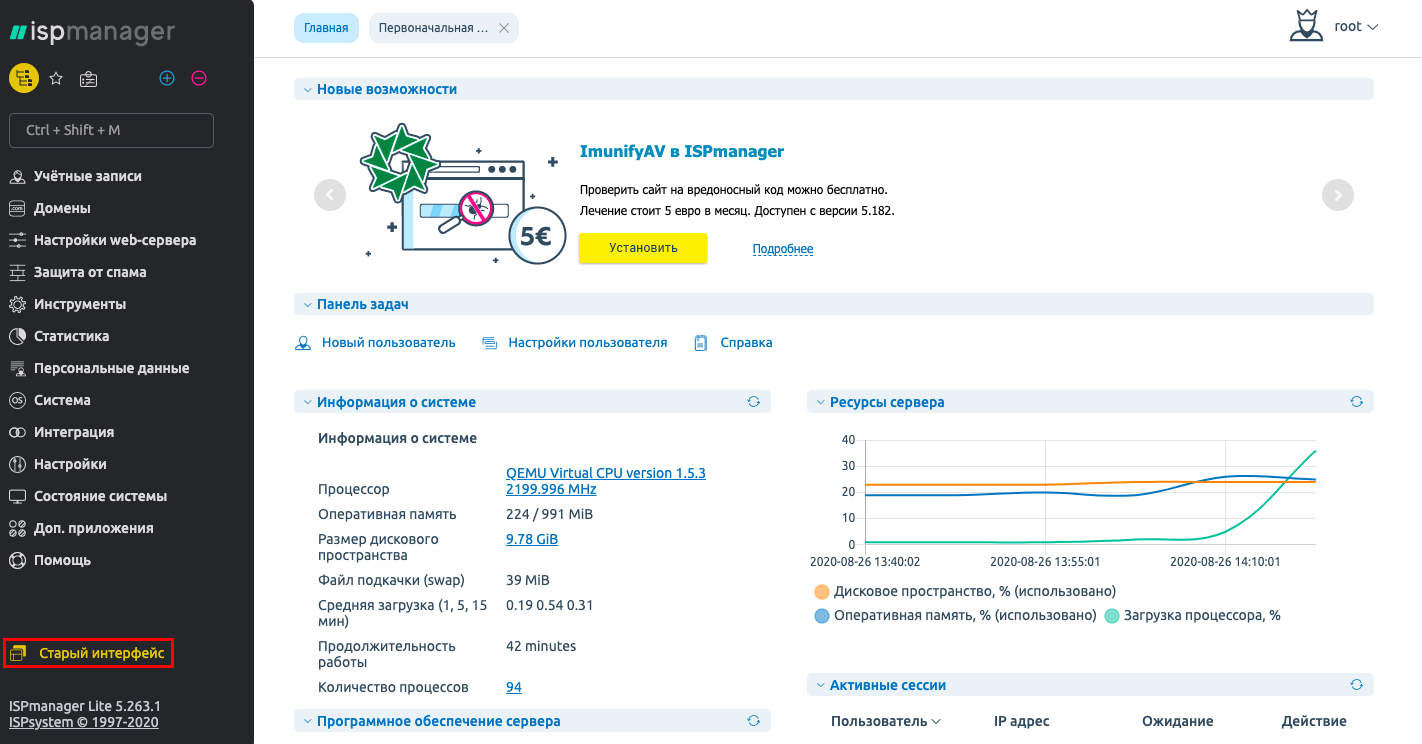The image size is (1422, 744).
Task: Show previous banner with left arrow
Action: 330,195
